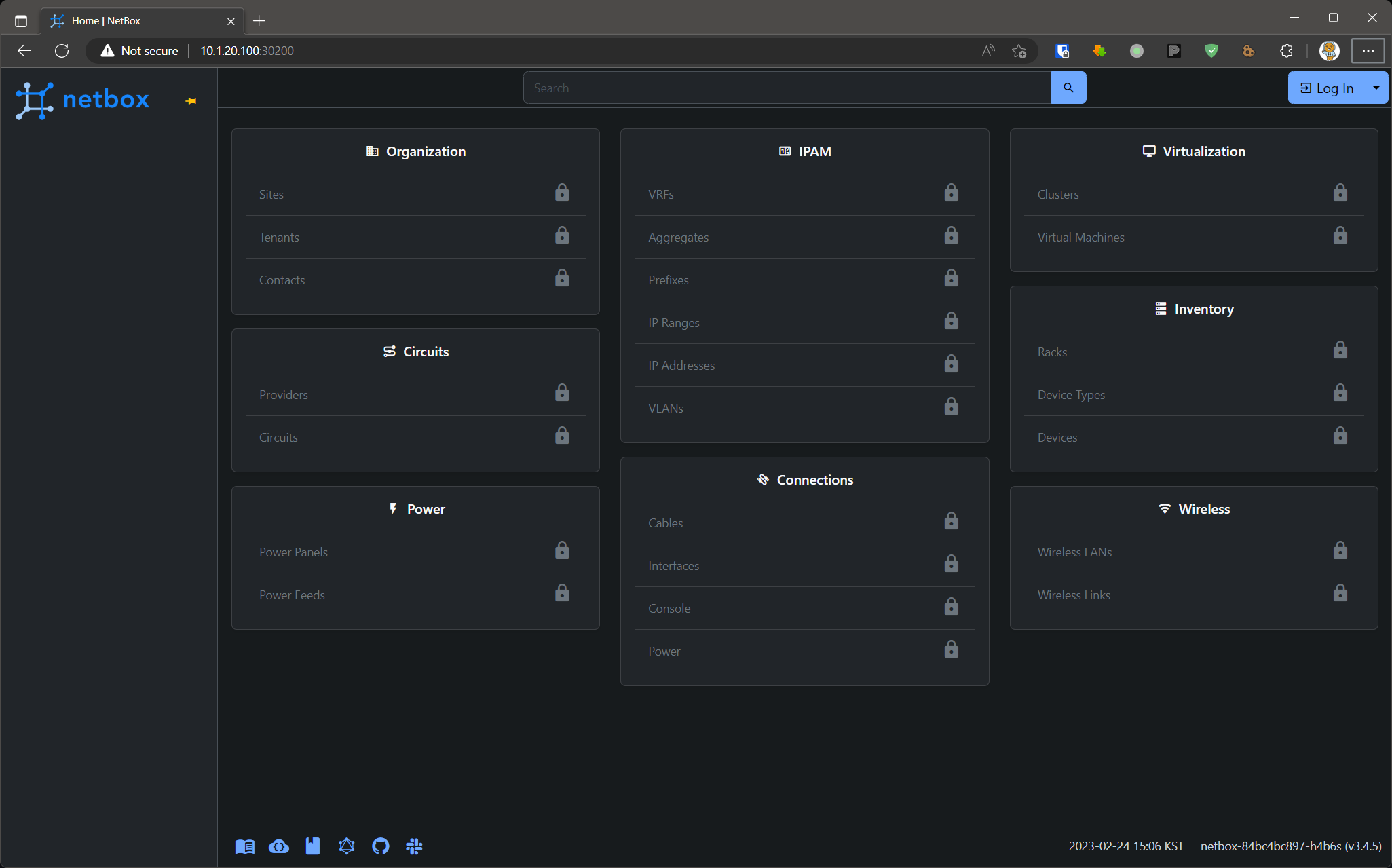Screen dimensions: 1392x868
Task: Open the Log In dropdown arrow
Action: (1376, 88)
